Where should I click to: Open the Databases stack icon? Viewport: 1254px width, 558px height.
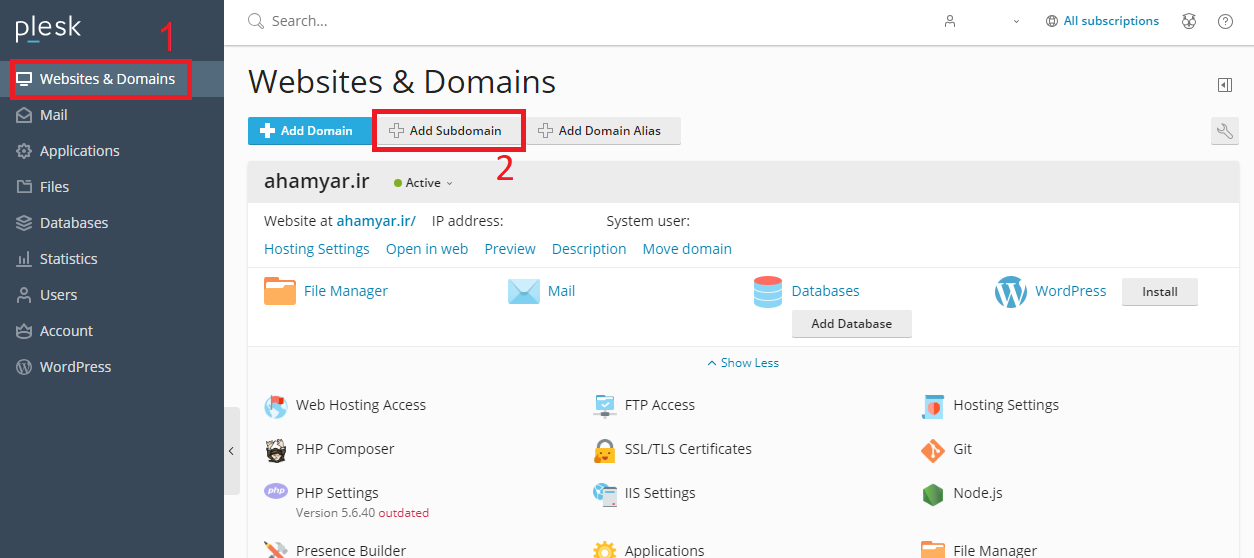click(x=768, y=291)
